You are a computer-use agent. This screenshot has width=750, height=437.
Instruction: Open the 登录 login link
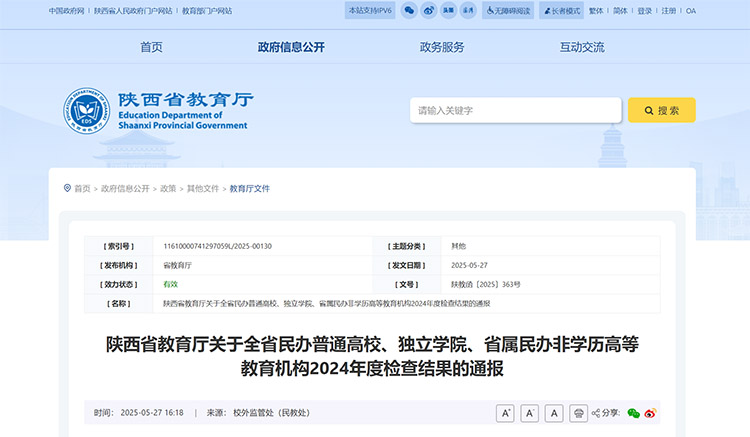pyautogui.click(x=645, y=11)
